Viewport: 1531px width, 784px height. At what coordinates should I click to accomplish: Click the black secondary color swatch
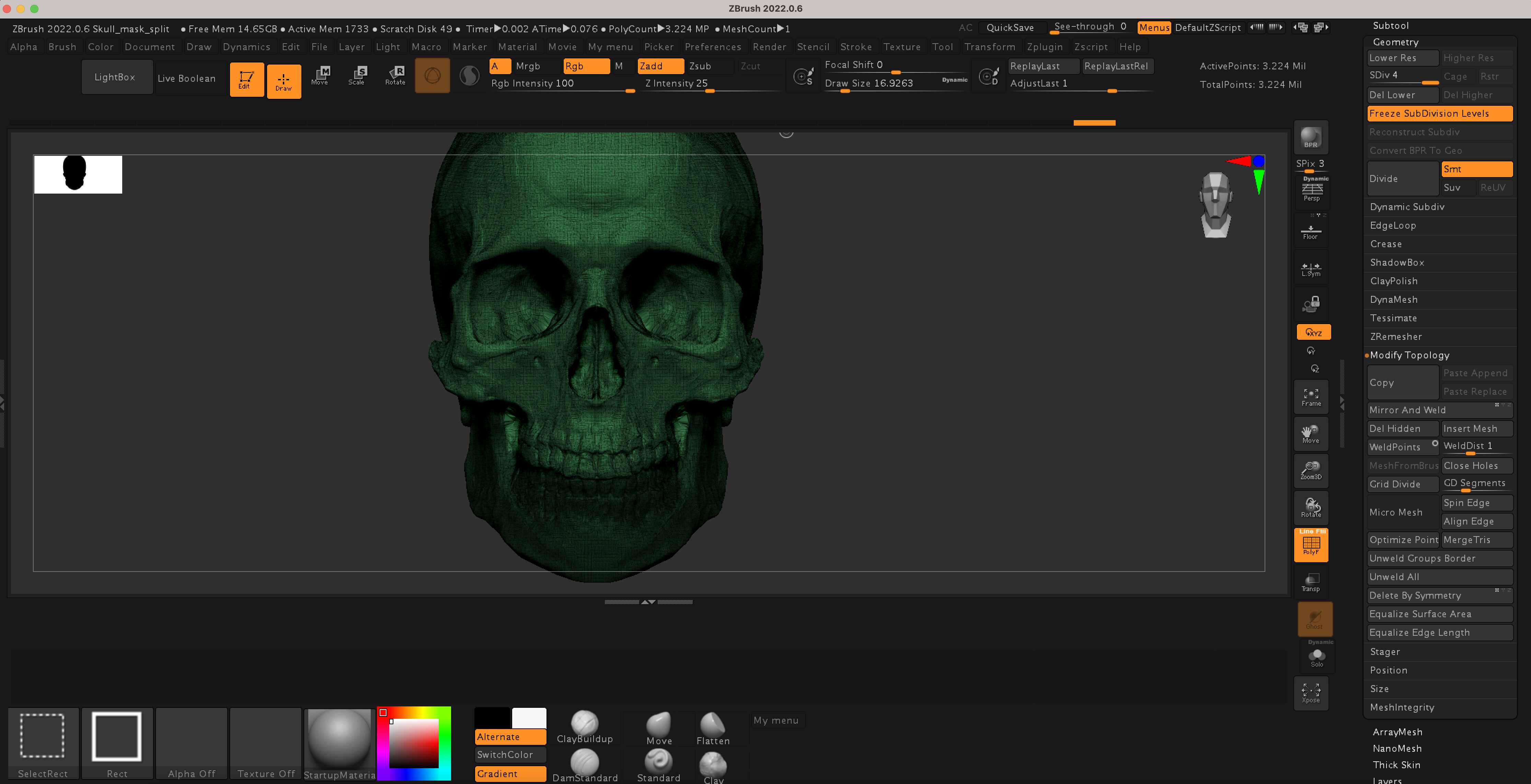493,717
